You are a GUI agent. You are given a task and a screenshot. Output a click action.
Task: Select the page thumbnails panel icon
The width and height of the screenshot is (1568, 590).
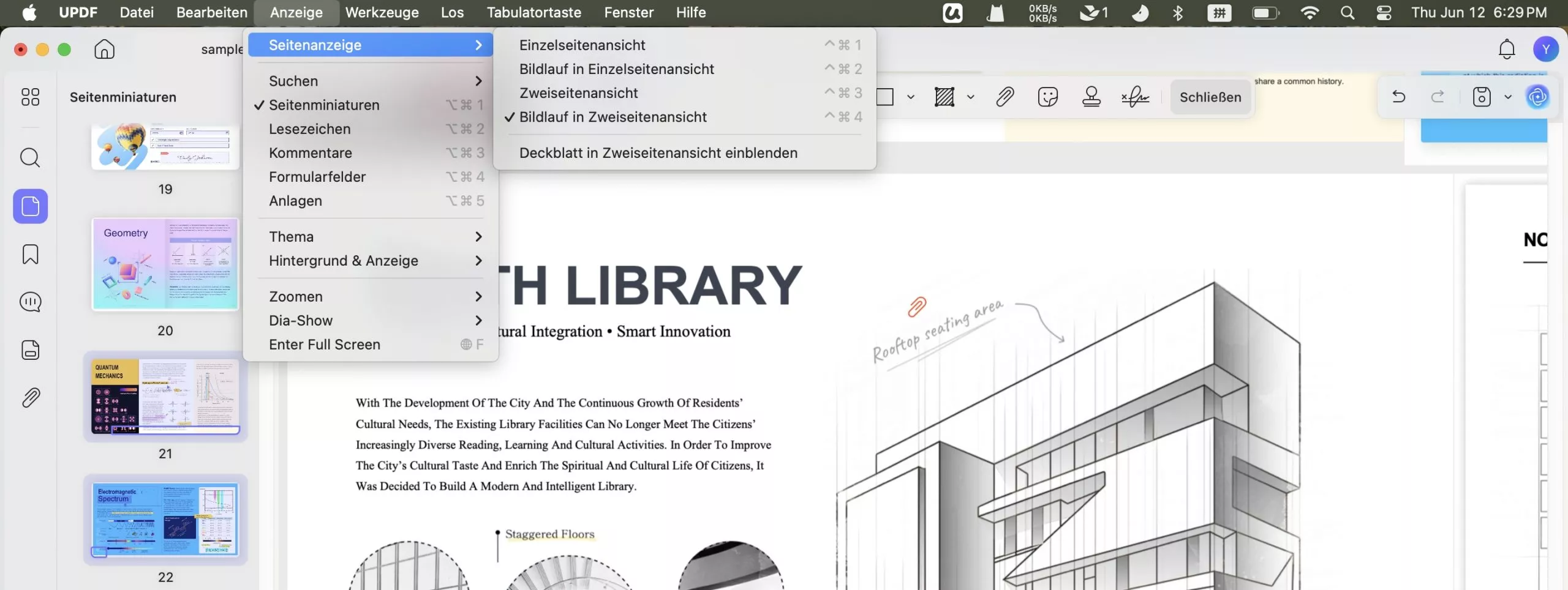coord(30,206)
